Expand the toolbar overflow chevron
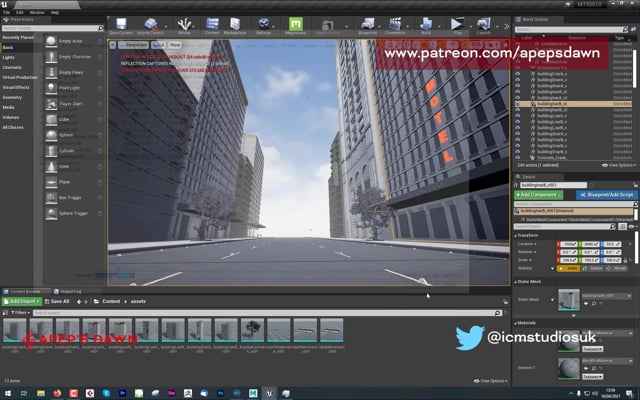The image size is (640, 400). pyautogui.click(x=507, y=27)
